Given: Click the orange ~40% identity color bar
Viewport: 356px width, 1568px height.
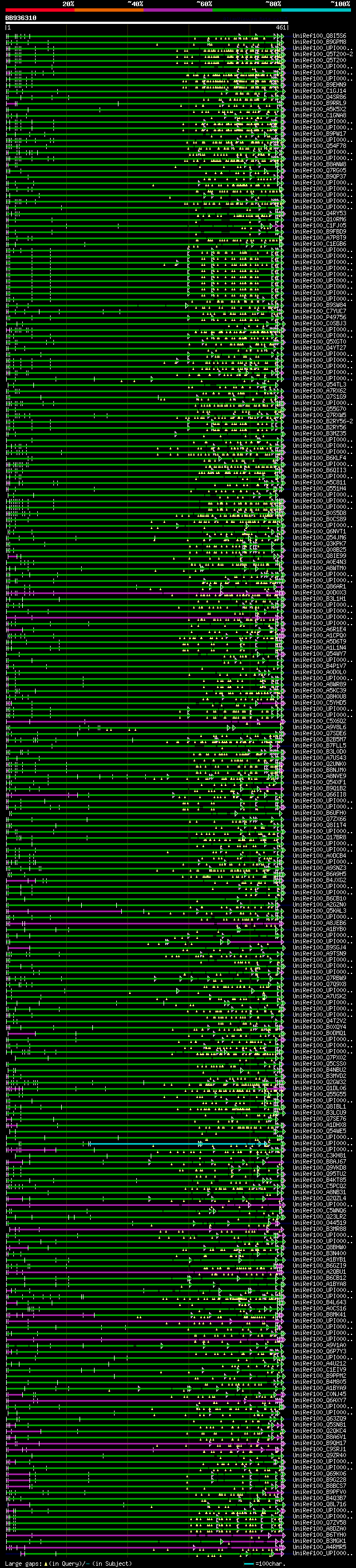Looking at the screenshot, I should click(x=109, y=10).
